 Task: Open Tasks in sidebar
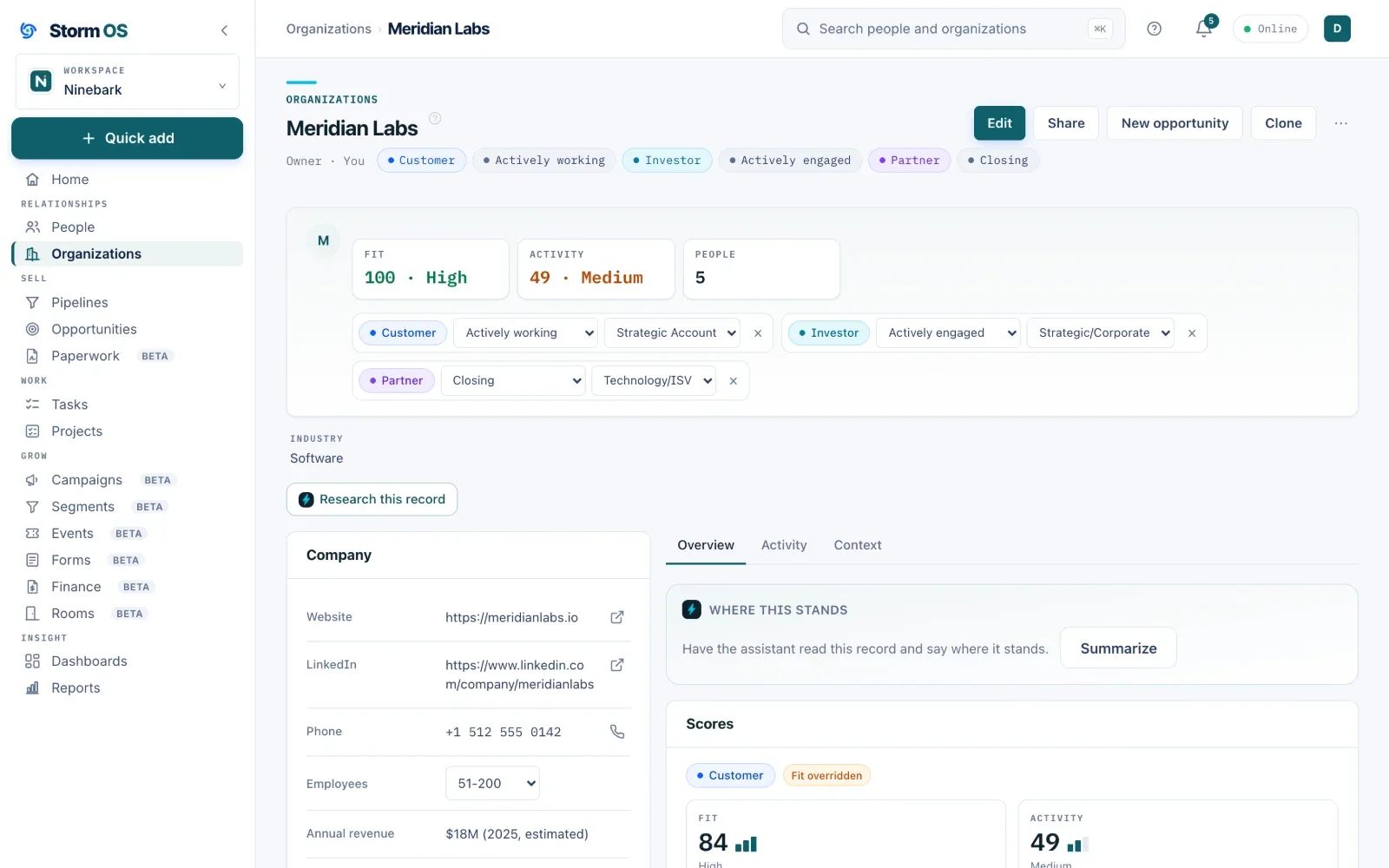(127, 404)
